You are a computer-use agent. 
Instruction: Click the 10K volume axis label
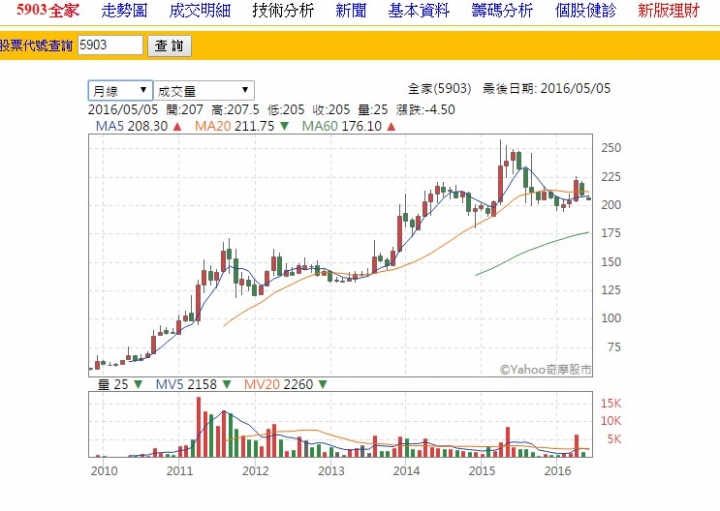611,421
